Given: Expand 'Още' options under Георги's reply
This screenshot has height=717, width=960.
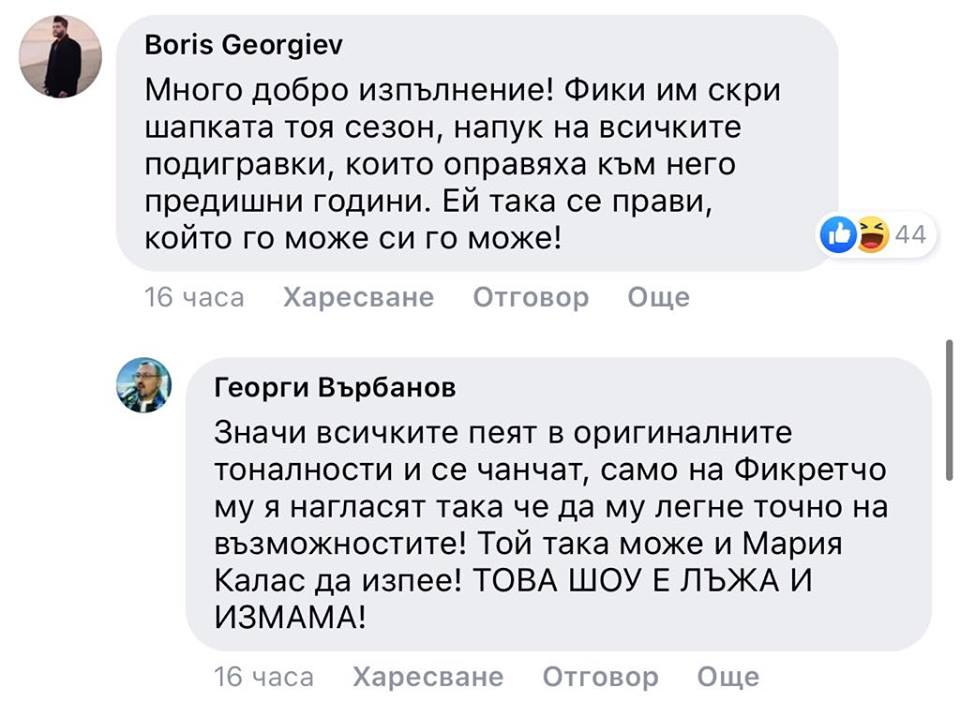Looking at the screenshot, I should point(728,677).
